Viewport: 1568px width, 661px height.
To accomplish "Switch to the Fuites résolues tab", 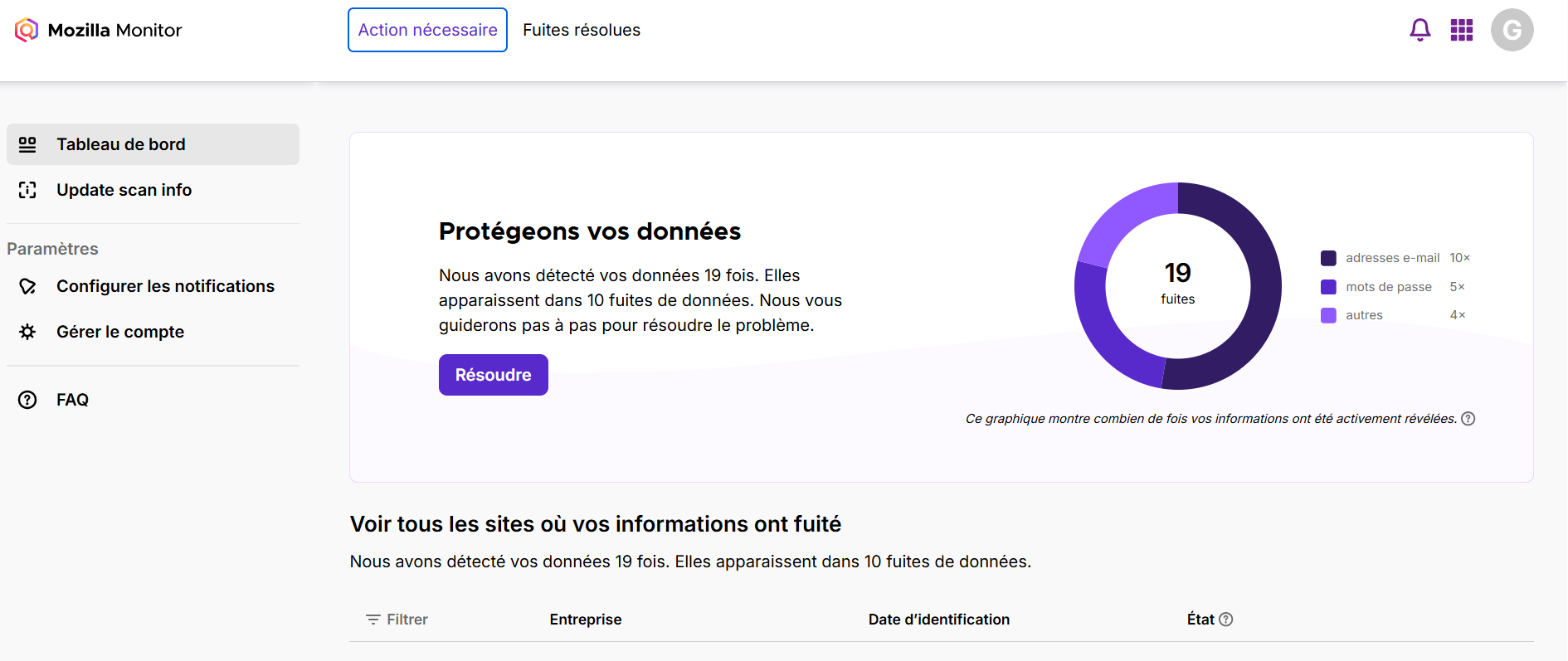I will click(x=582, y=30).
